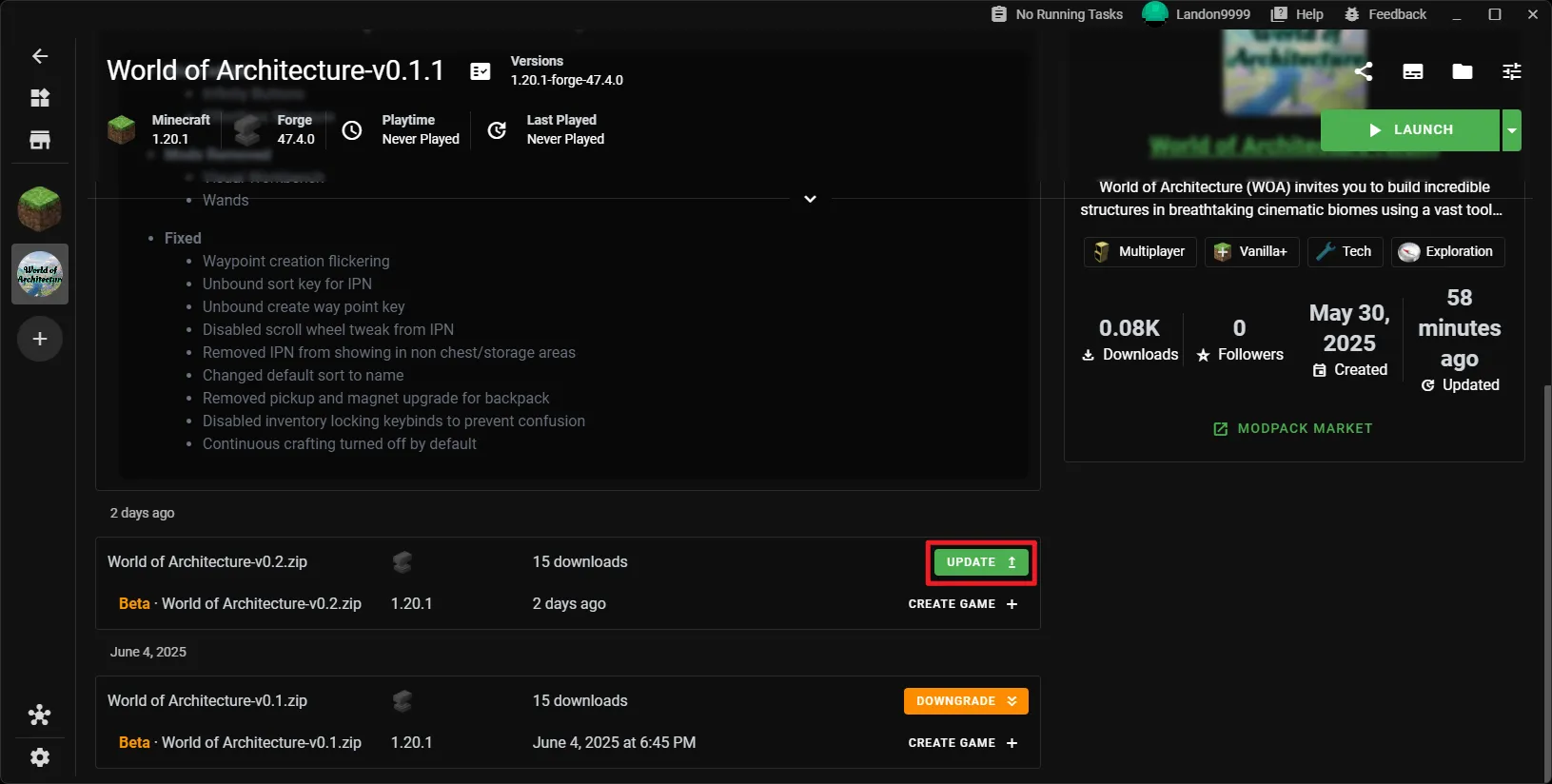Open the Landon9999 account menu
Image resolution: width=1552 pixels, height=784 pixels.
(x=1197, y=14)
